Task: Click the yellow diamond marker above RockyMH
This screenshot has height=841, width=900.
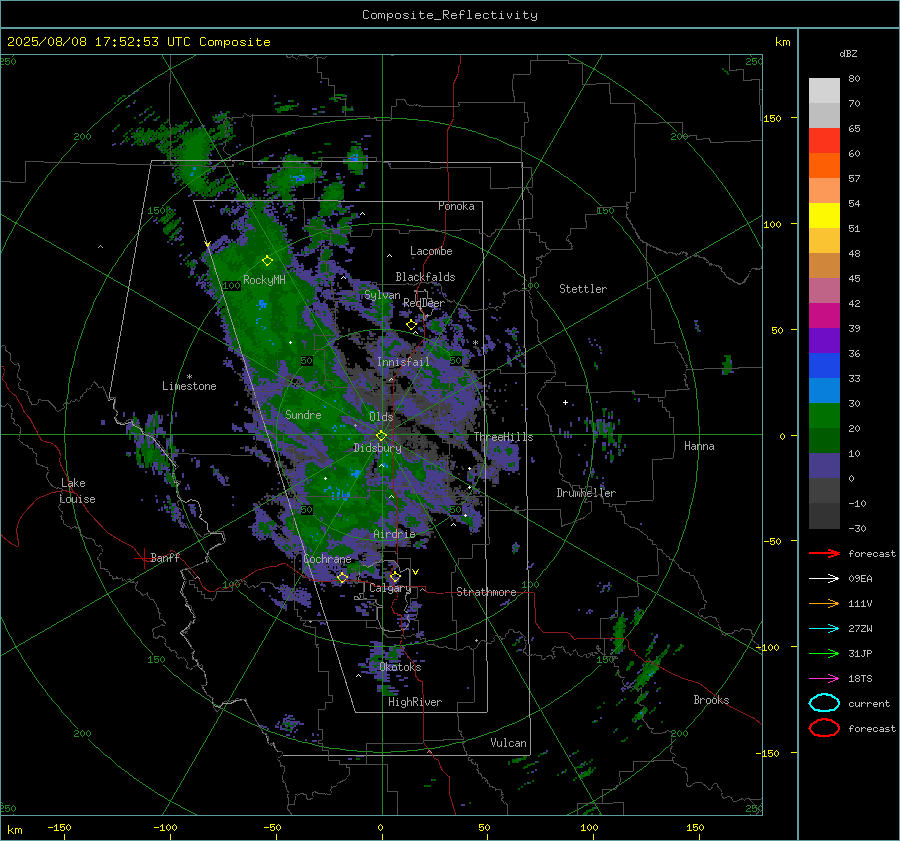Action: pos(267,261)
